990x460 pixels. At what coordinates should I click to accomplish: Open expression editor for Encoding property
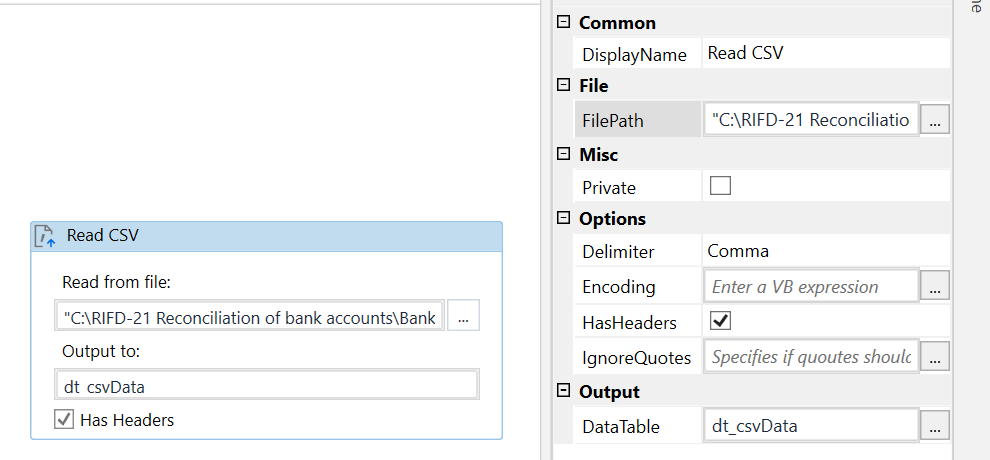point(934,287)
